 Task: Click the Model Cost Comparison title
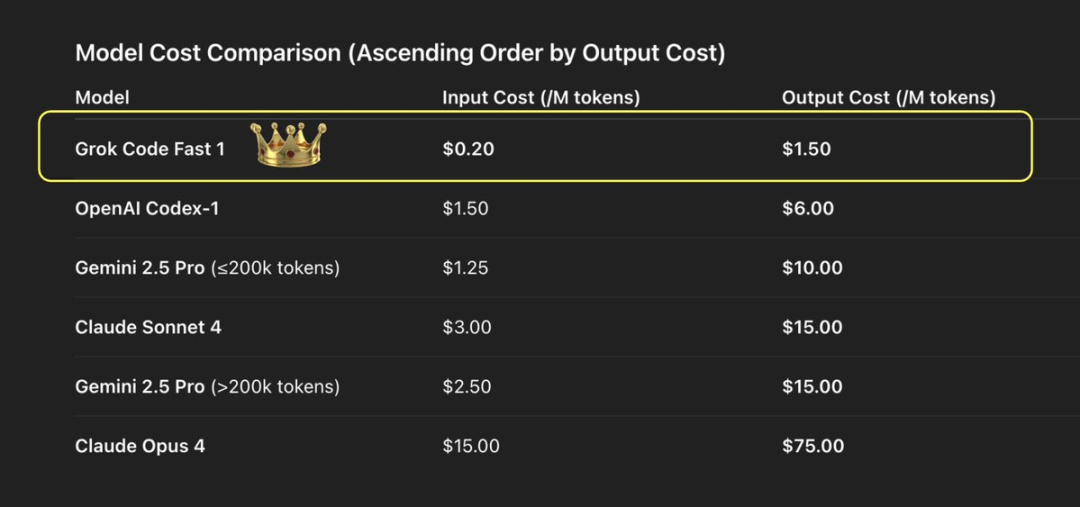tap(400, 54)
